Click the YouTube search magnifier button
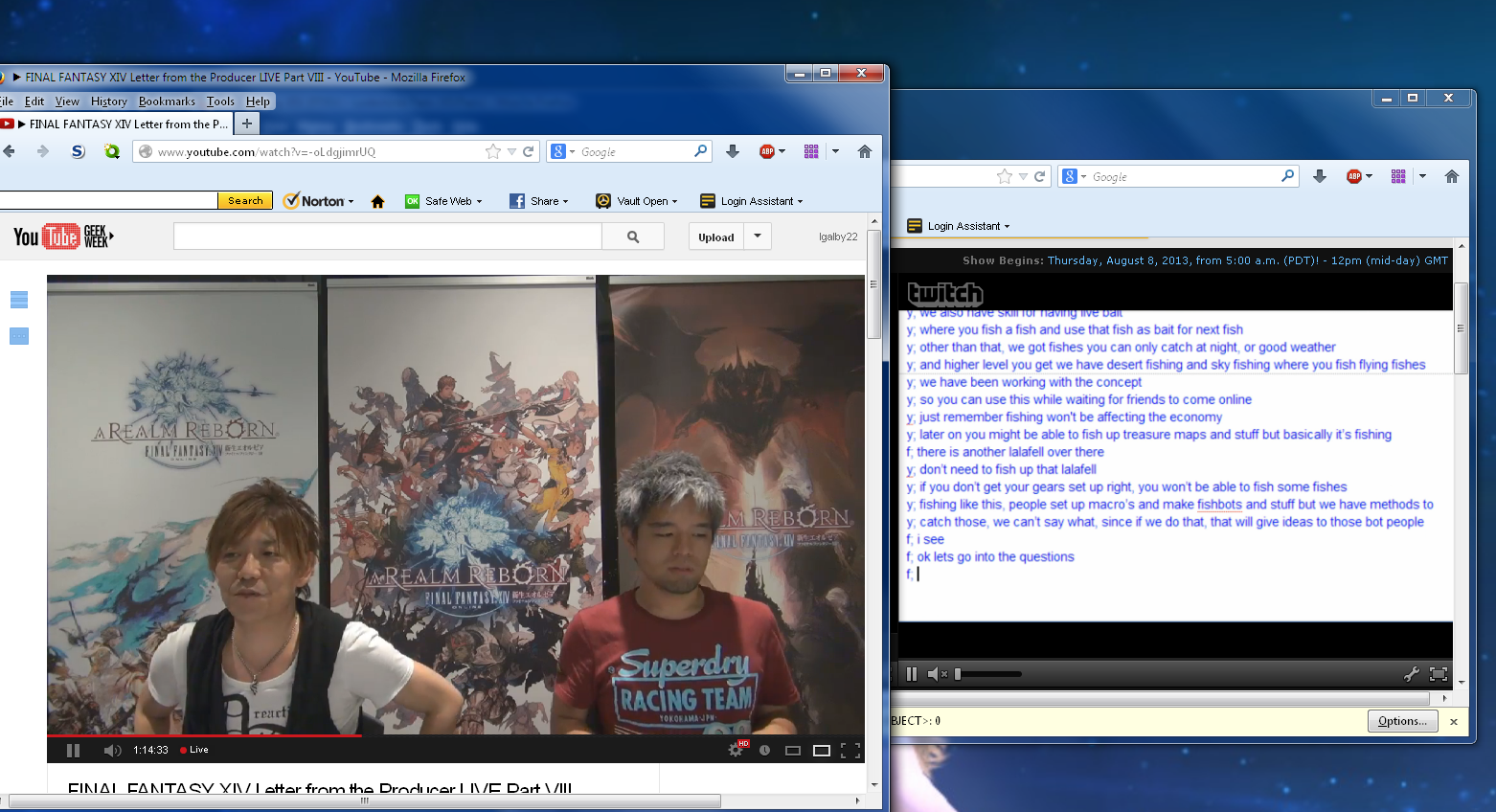Image resolution: width=1496 pixels, height=812 pixels. point(633,237)
